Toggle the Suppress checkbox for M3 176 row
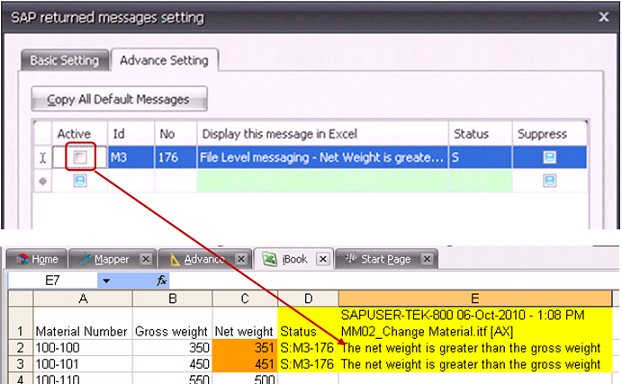This screenshot has height=384, width=622. tap(549, 157)
